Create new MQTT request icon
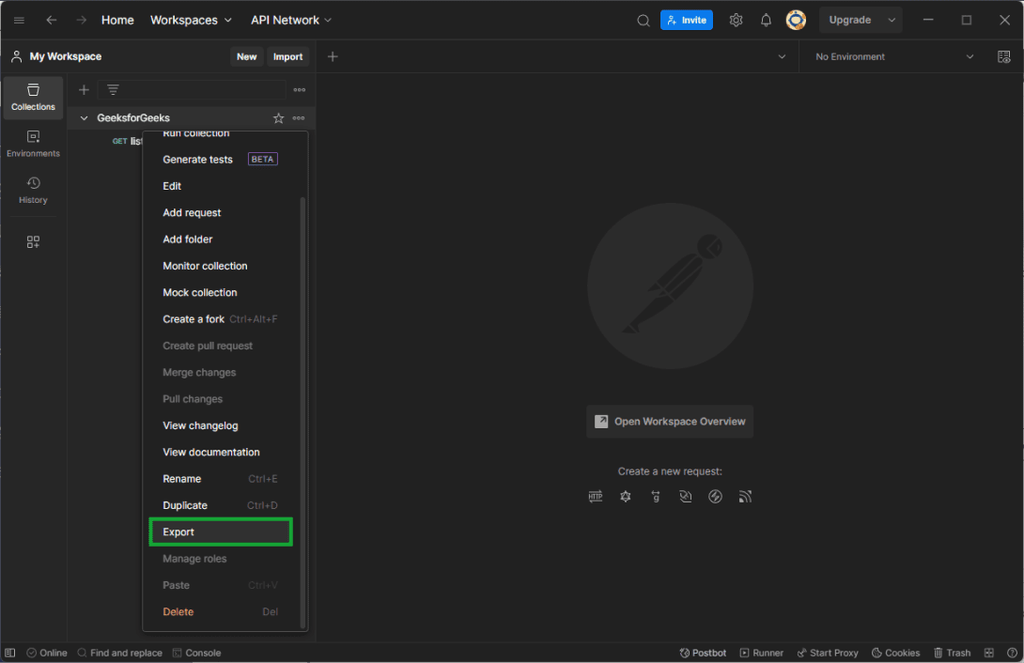The image size is (1024, 663). point(745,497)
